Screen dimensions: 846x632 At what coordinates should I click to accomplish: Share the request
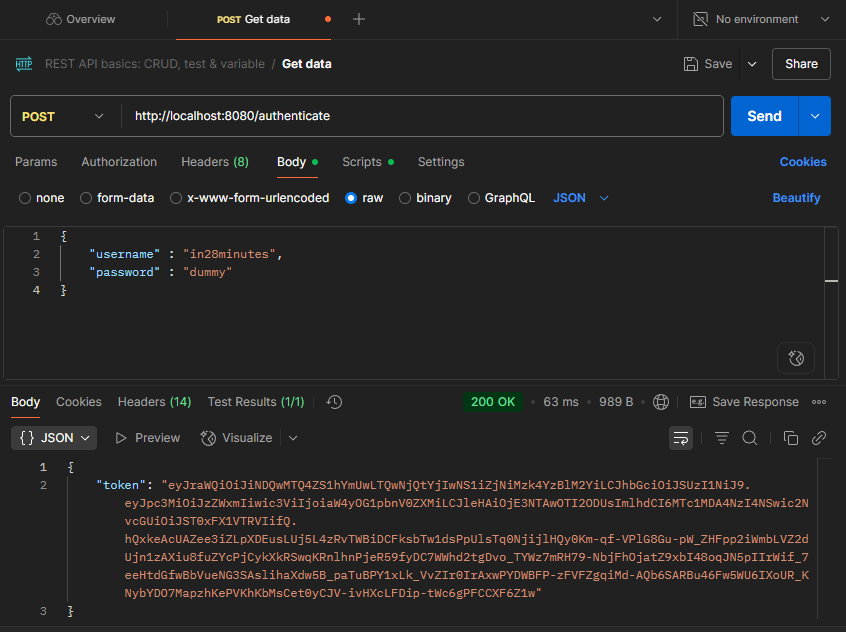(801, 64)
